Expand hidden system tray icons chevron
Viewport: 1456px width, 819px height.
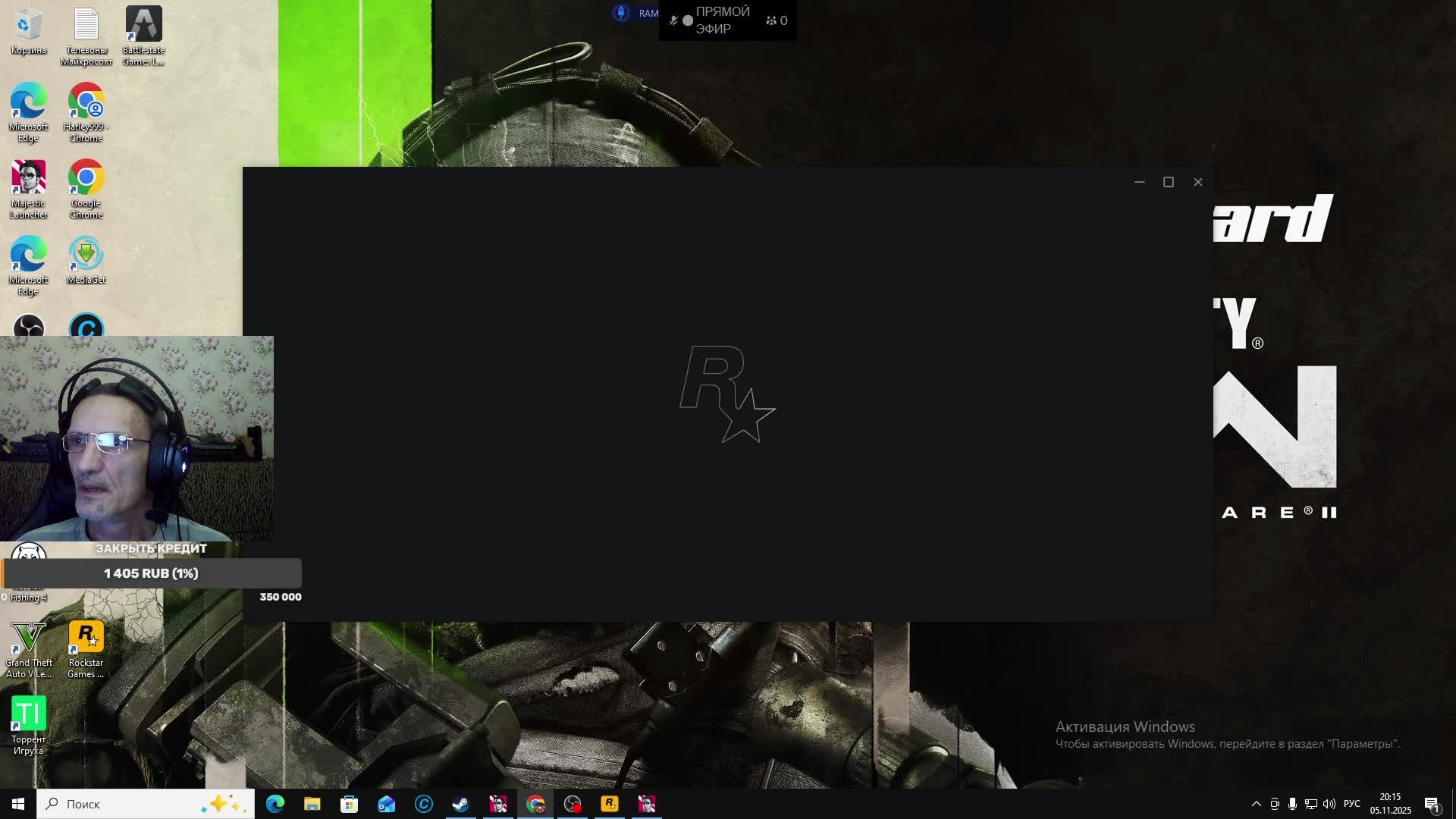pyautogui.click(x=1256, y=804)
